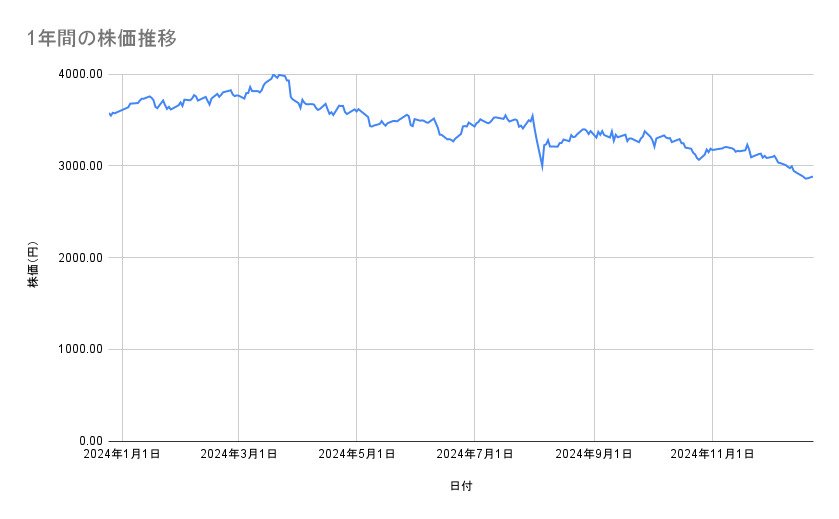Click the line's highest peak in March
This screenshot has height=519, width=839.
275,74
